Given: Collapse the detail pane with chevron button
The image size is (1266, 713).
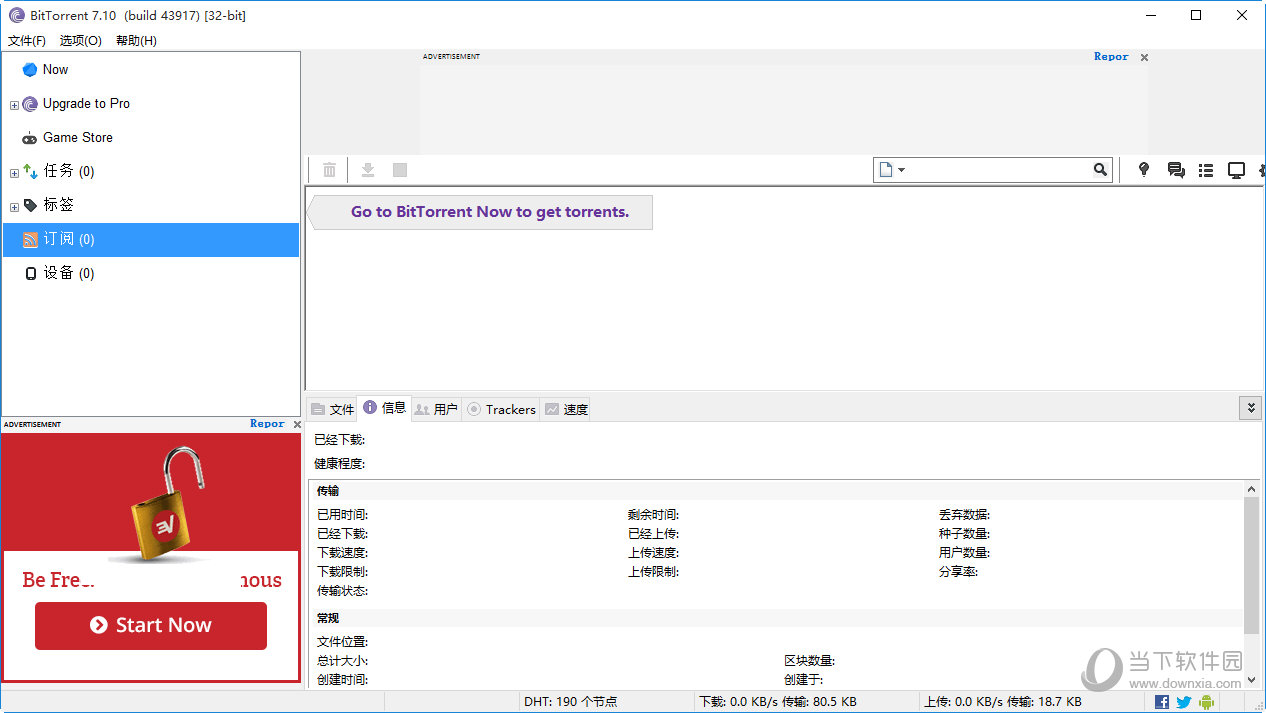Looking at the screenshot, I should 1250,408.
